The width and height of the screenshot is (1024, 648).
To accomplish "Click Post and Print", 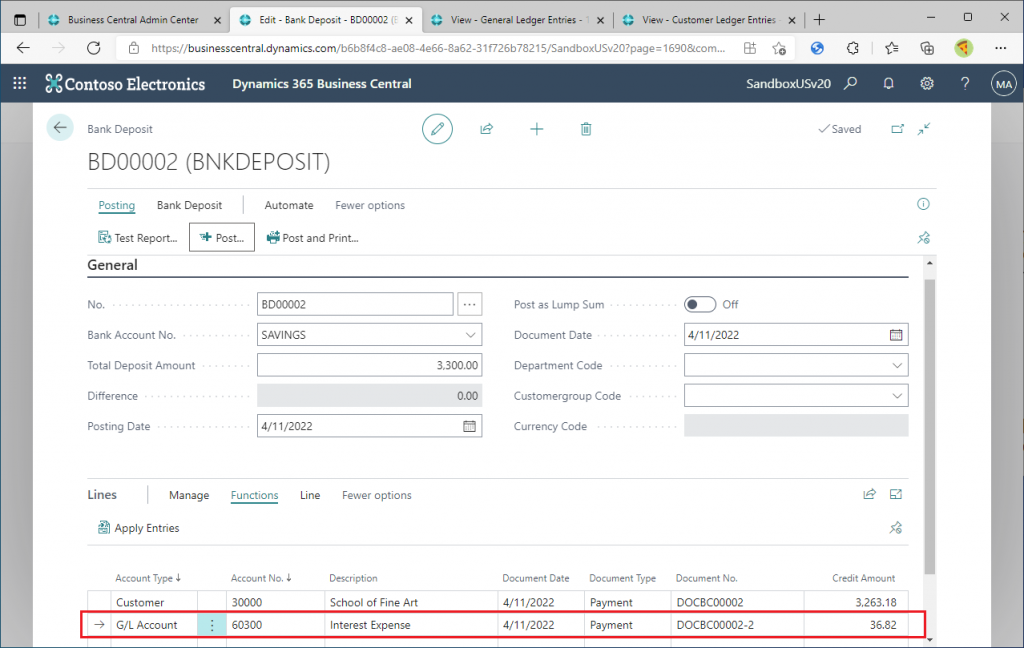I will coord(312,238).
